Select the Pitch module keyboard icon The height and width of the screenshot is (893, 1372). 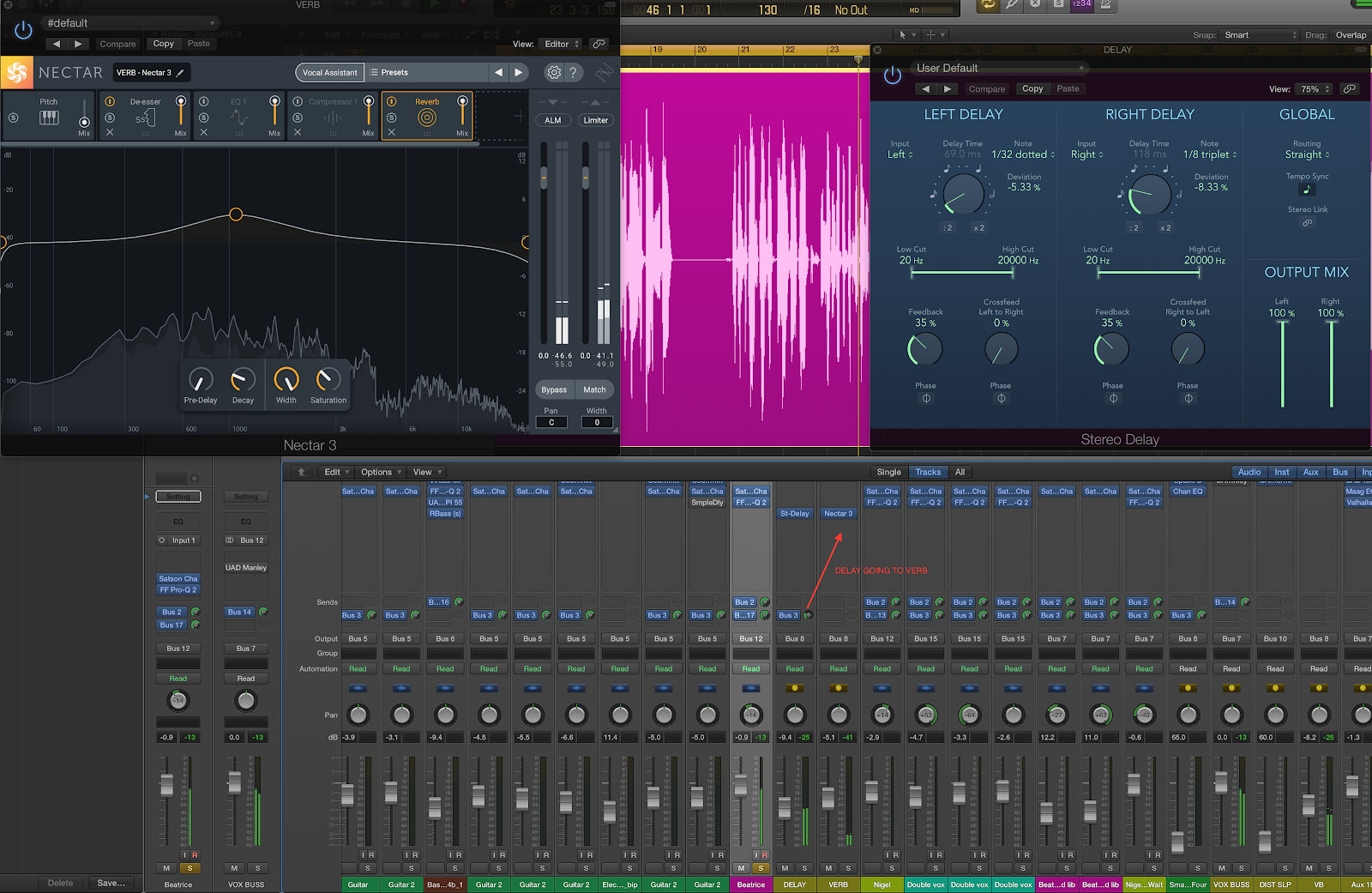pos(49,118)
